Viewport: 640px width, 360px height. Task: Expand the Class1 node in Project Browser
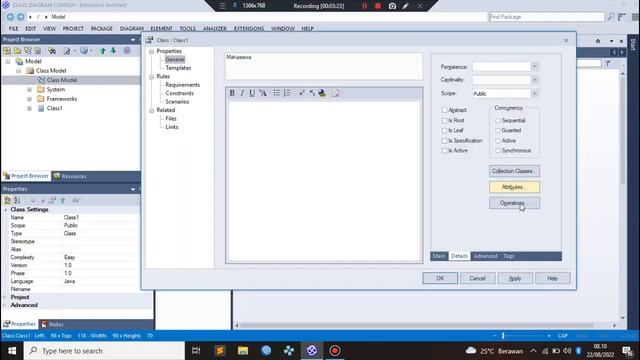pyautogui.click(x=29, y=109)
